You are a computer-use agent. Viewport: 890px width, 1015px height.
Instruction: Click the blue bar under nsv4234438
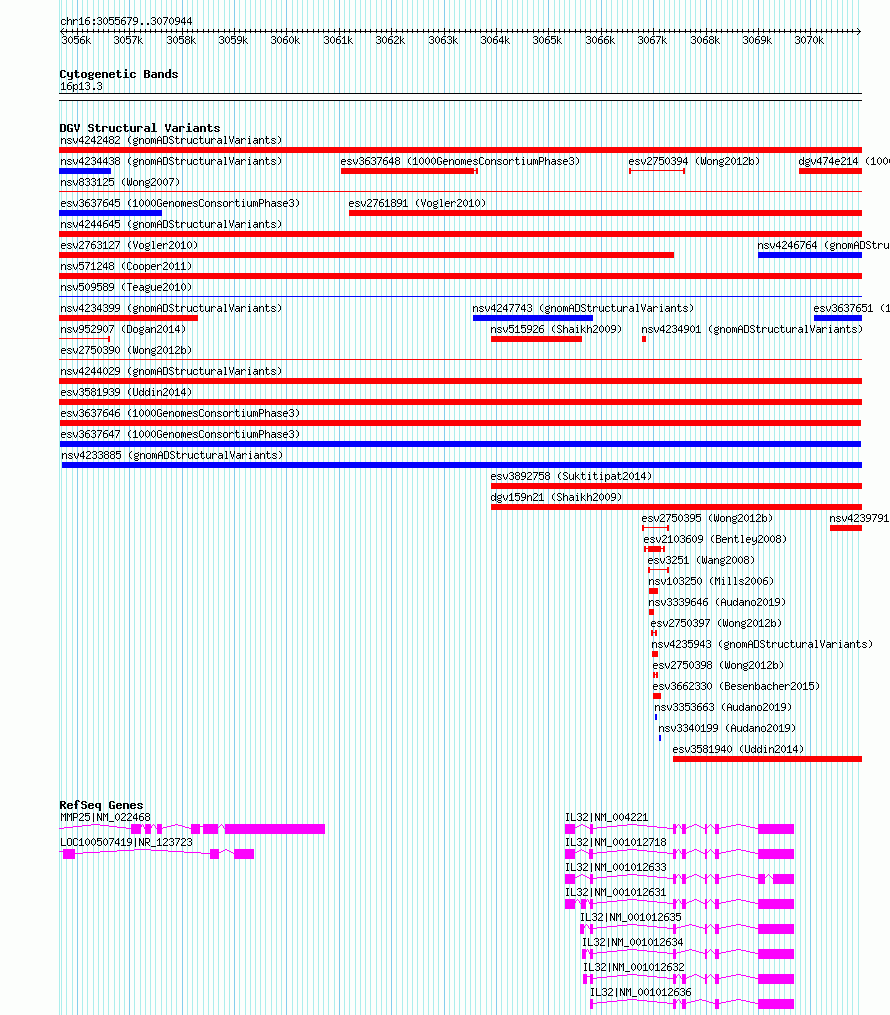pos(85,171)
